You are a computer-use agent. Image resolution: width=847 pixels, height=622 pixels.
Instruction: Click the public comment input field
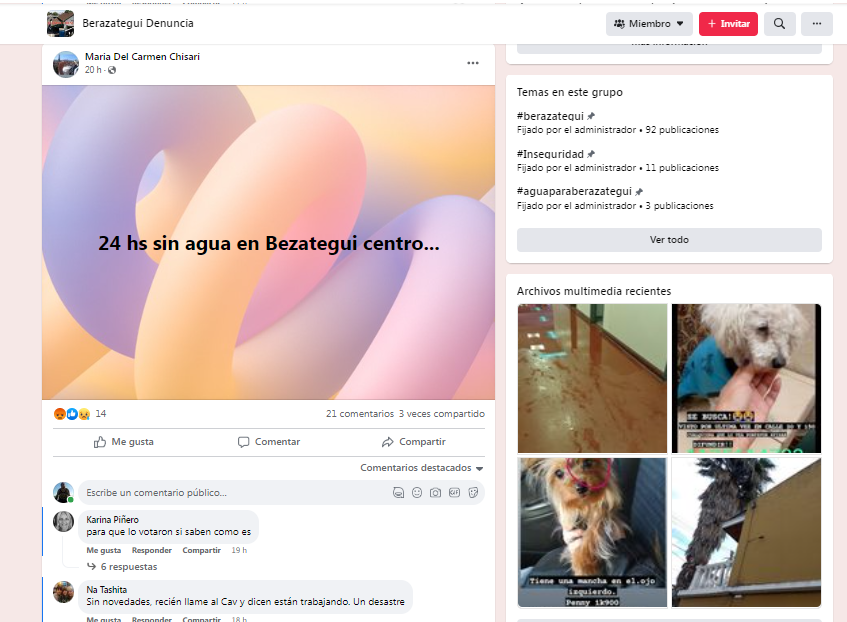tap(235, 493)
